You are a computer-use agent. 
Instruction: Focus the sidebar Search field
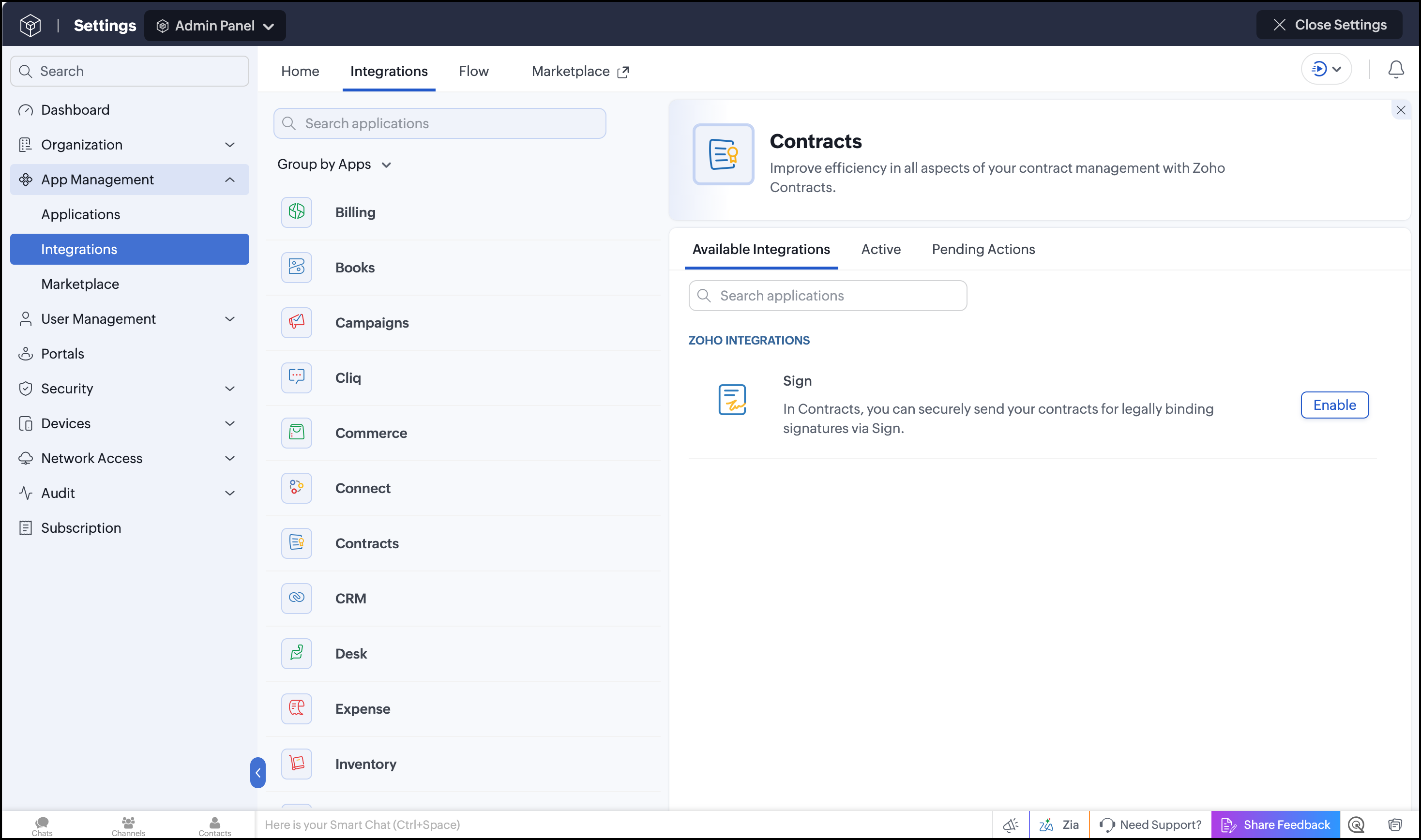(130, 71)
